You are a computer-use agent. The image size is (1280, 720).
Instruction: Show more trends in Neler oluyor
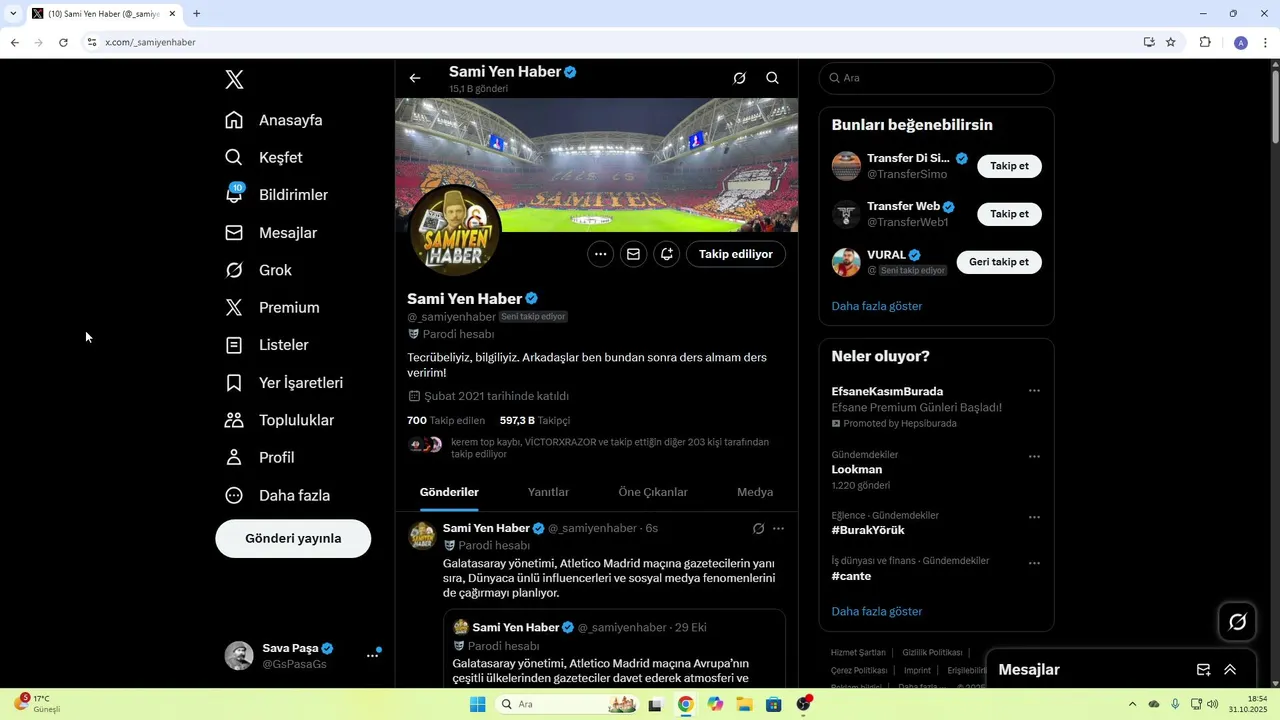(x=877, y=611)
